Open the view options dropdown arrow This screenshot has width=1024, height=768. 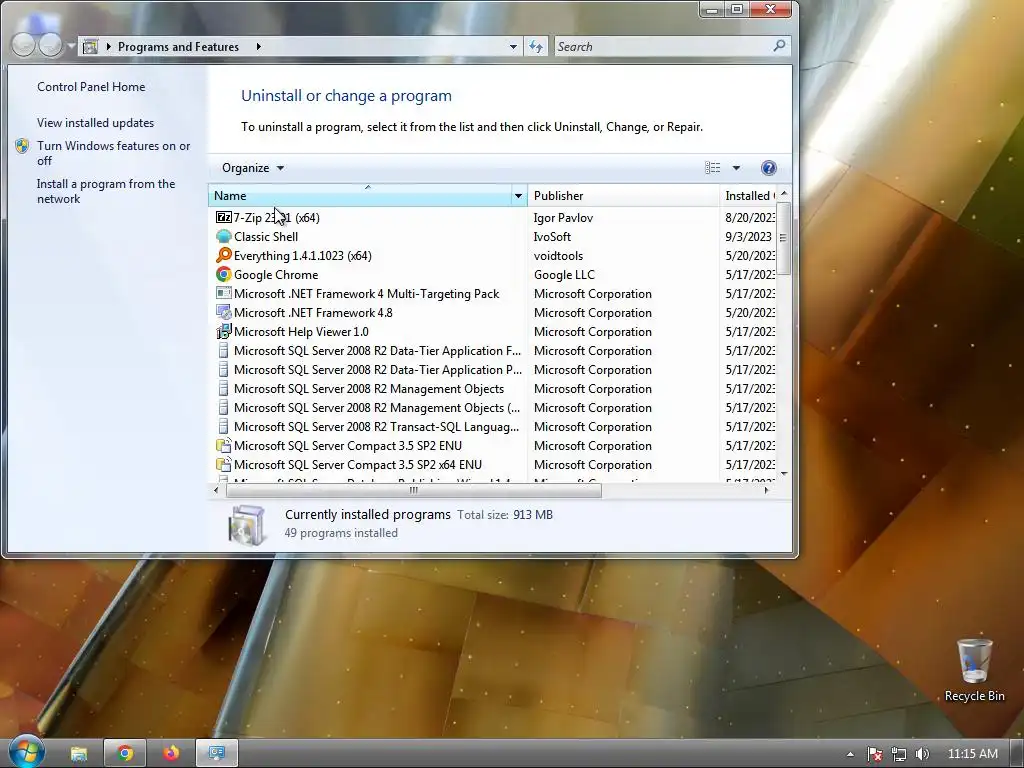(736, 168)
